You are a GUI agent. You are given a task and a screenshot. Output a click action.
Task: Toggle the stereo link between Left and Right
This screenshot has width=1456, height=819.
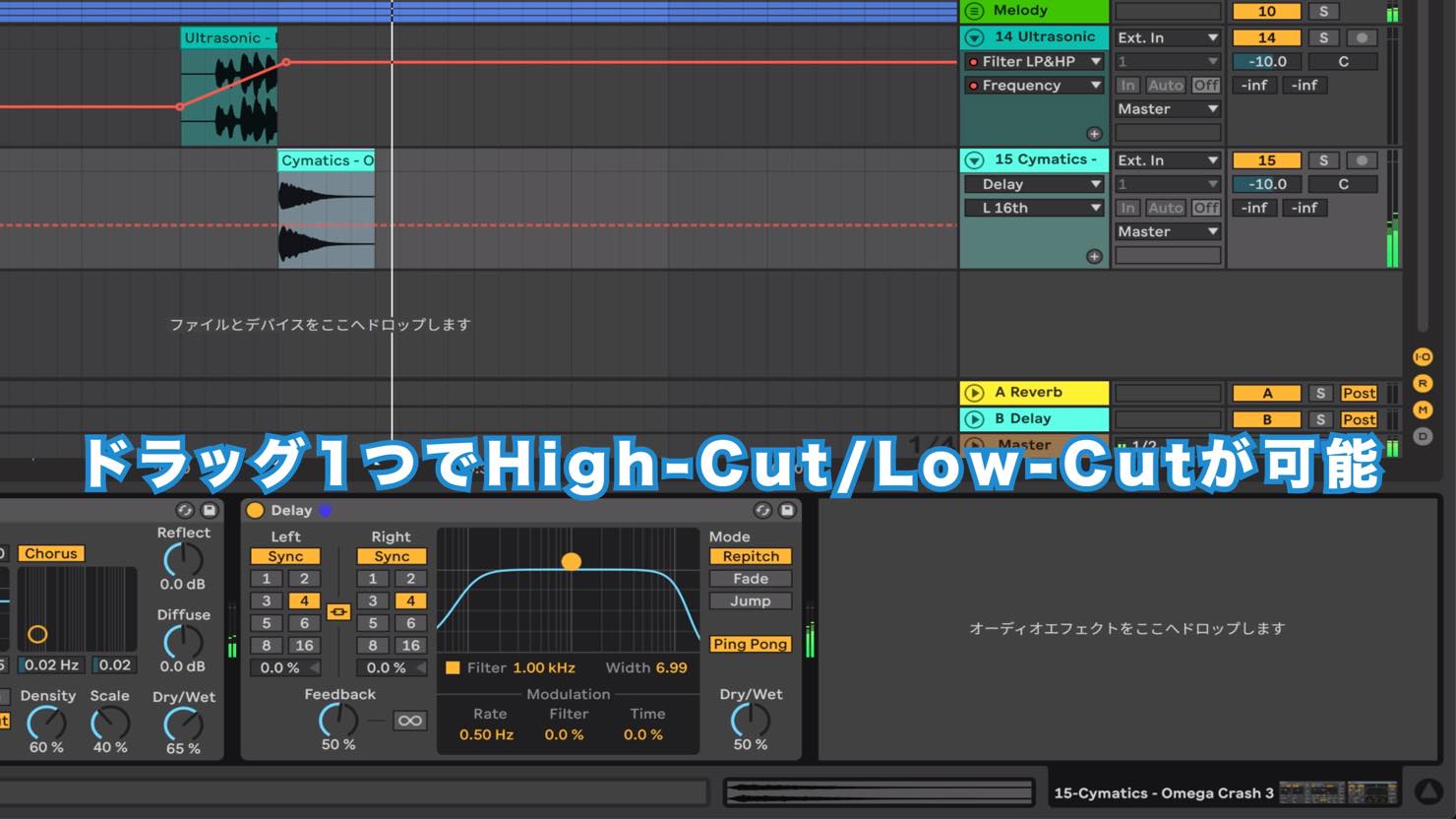click(338, 612)
